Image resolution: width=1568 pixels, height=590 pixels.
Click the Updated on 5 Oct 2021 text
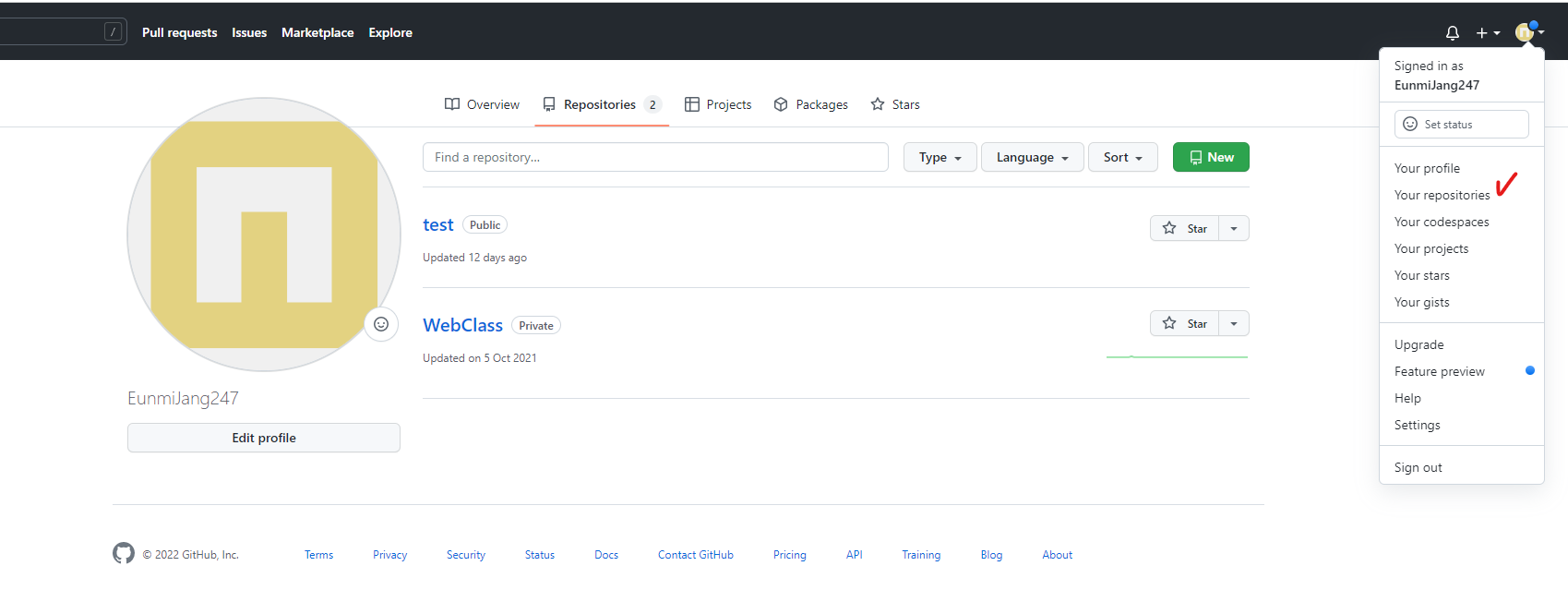480,358
